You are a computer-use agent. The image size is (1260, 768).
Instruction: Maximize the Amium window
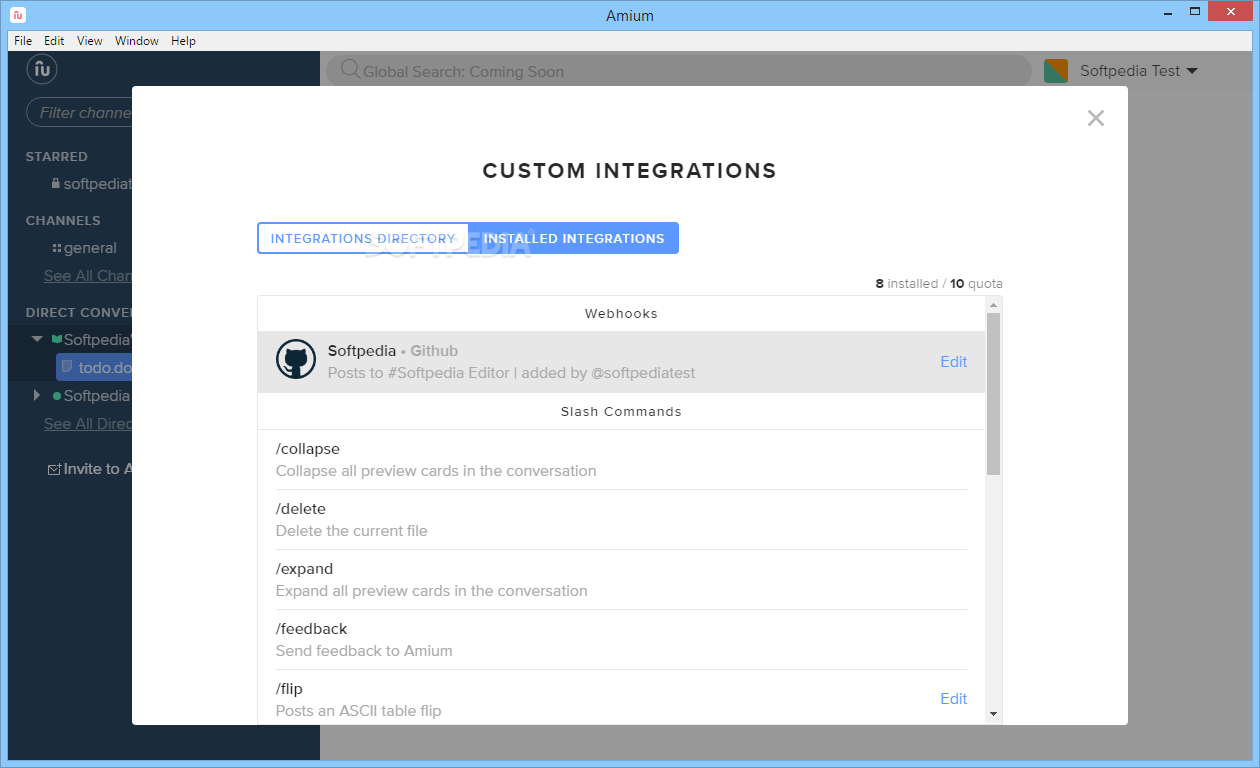point(1195,11)
